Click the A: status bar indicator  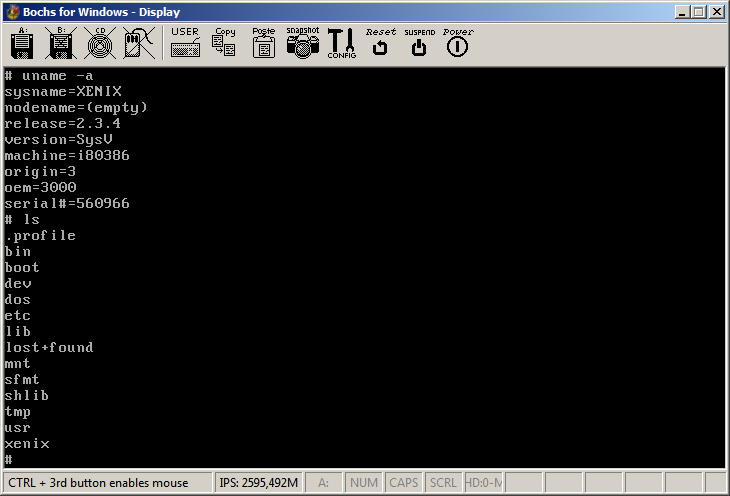pos(324,482)
